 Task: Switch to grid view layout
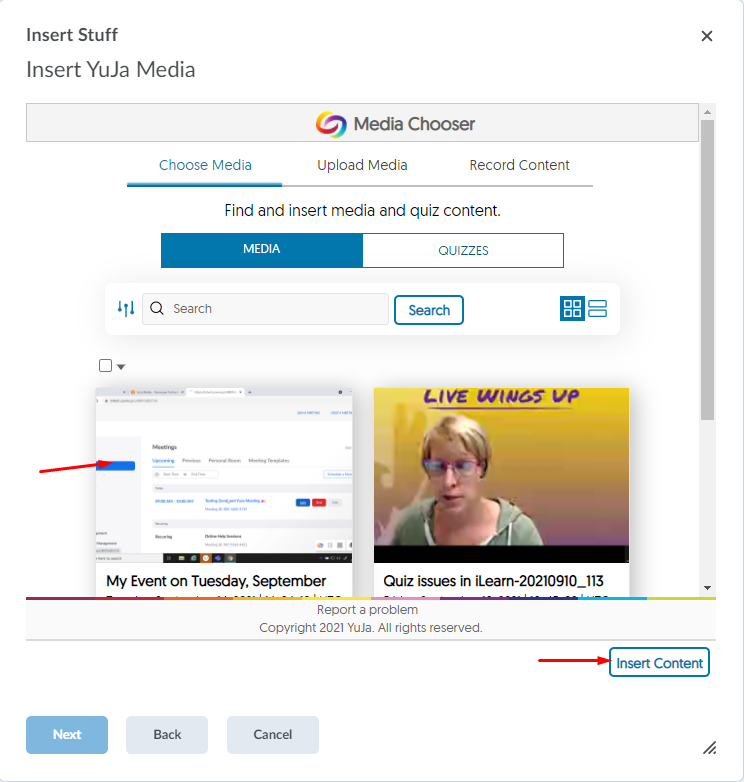[572, 309]
